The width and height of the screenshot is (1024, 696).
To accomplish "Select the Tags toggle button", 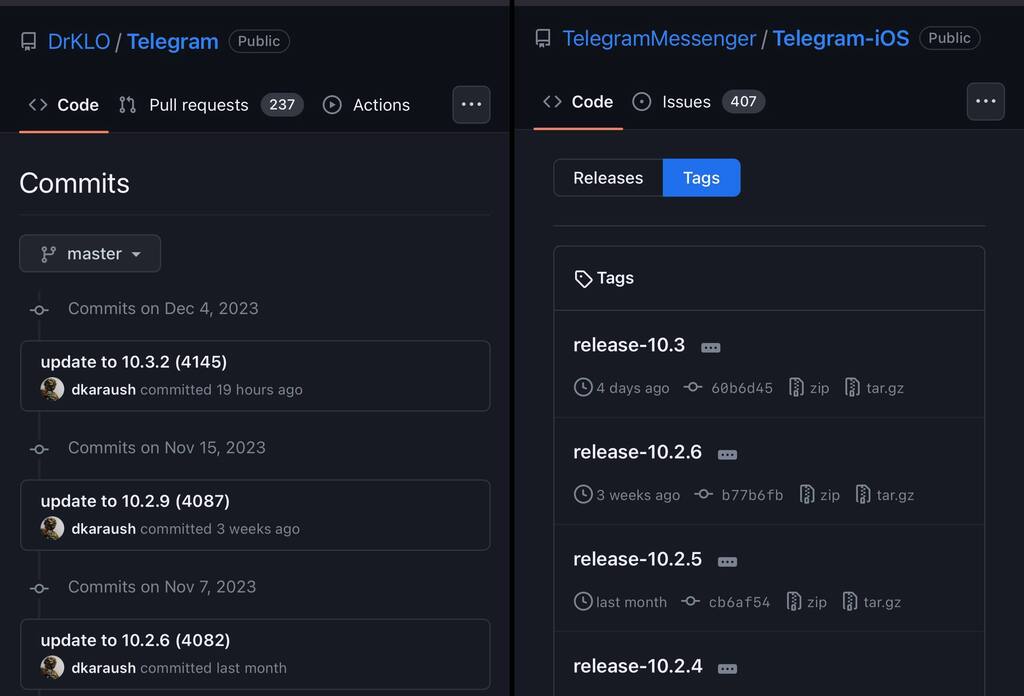I will (701, 178).
